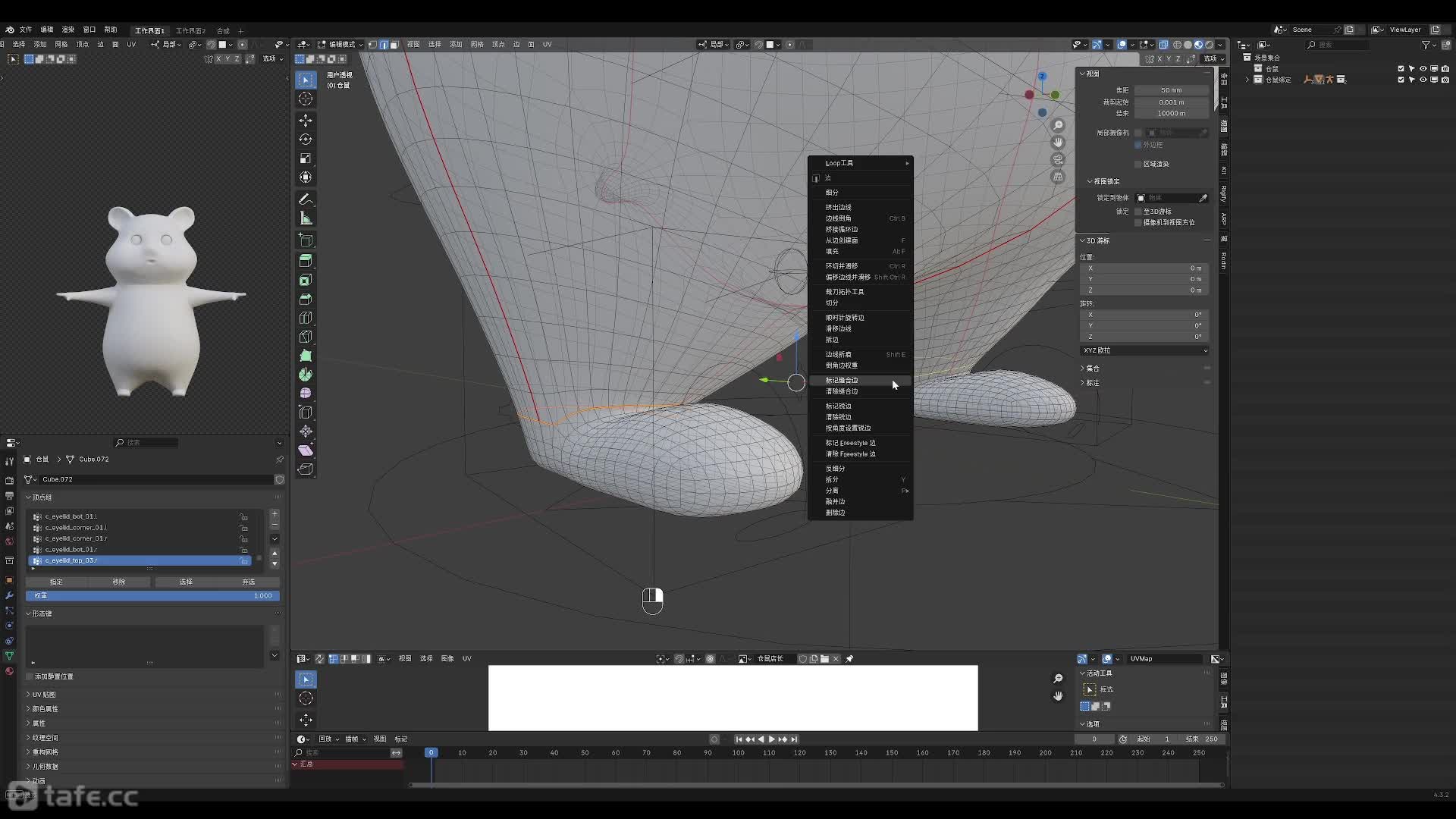Click the 指定 vertex group button
Viewport: 1456px width, 819px height.
(56, 582)
